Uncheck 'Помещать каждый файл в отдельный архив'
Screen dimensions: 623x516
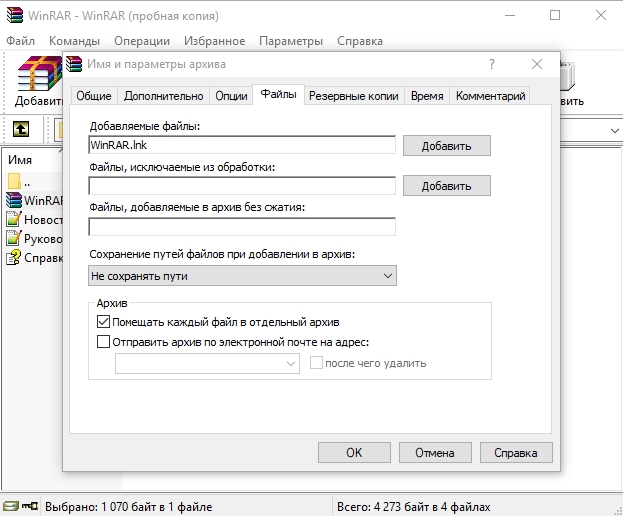tap(103, 321)
